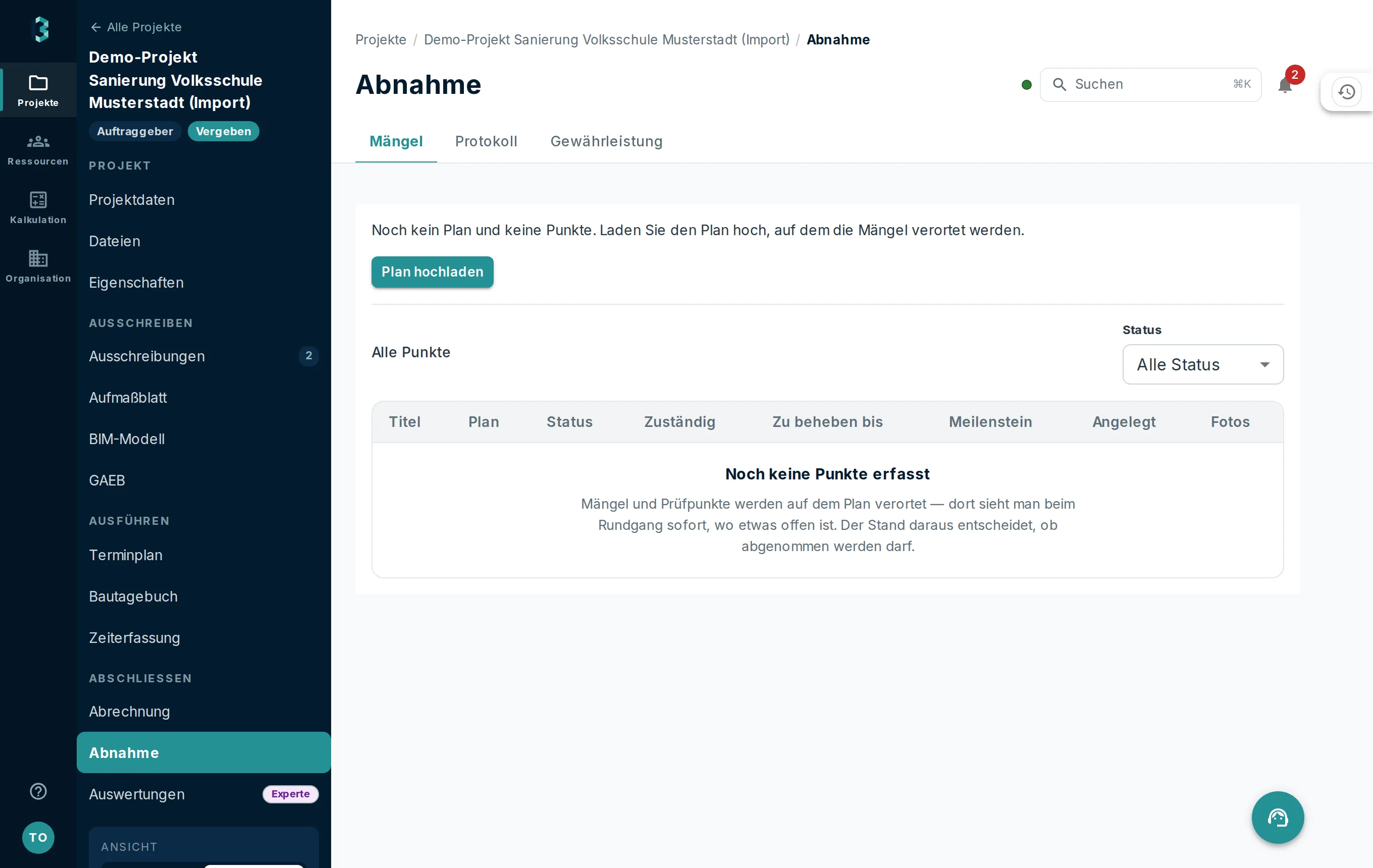Expand the Alle Status dropdown
The width and height of the screenshot is (1373, 868).
click(1203, 364)
